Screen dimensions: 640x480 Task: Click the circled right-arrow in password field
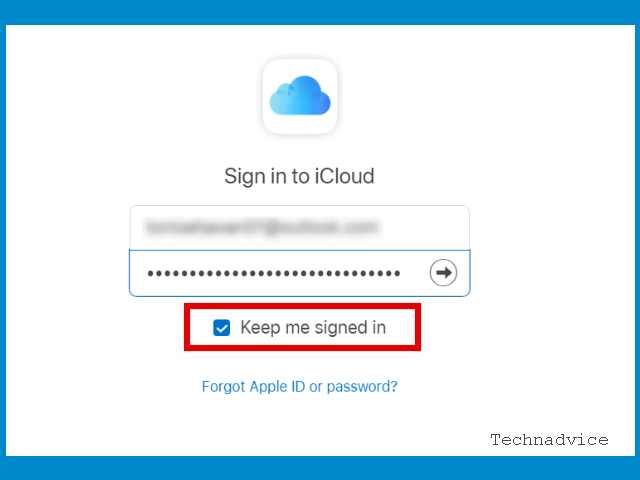coord(443,272)
